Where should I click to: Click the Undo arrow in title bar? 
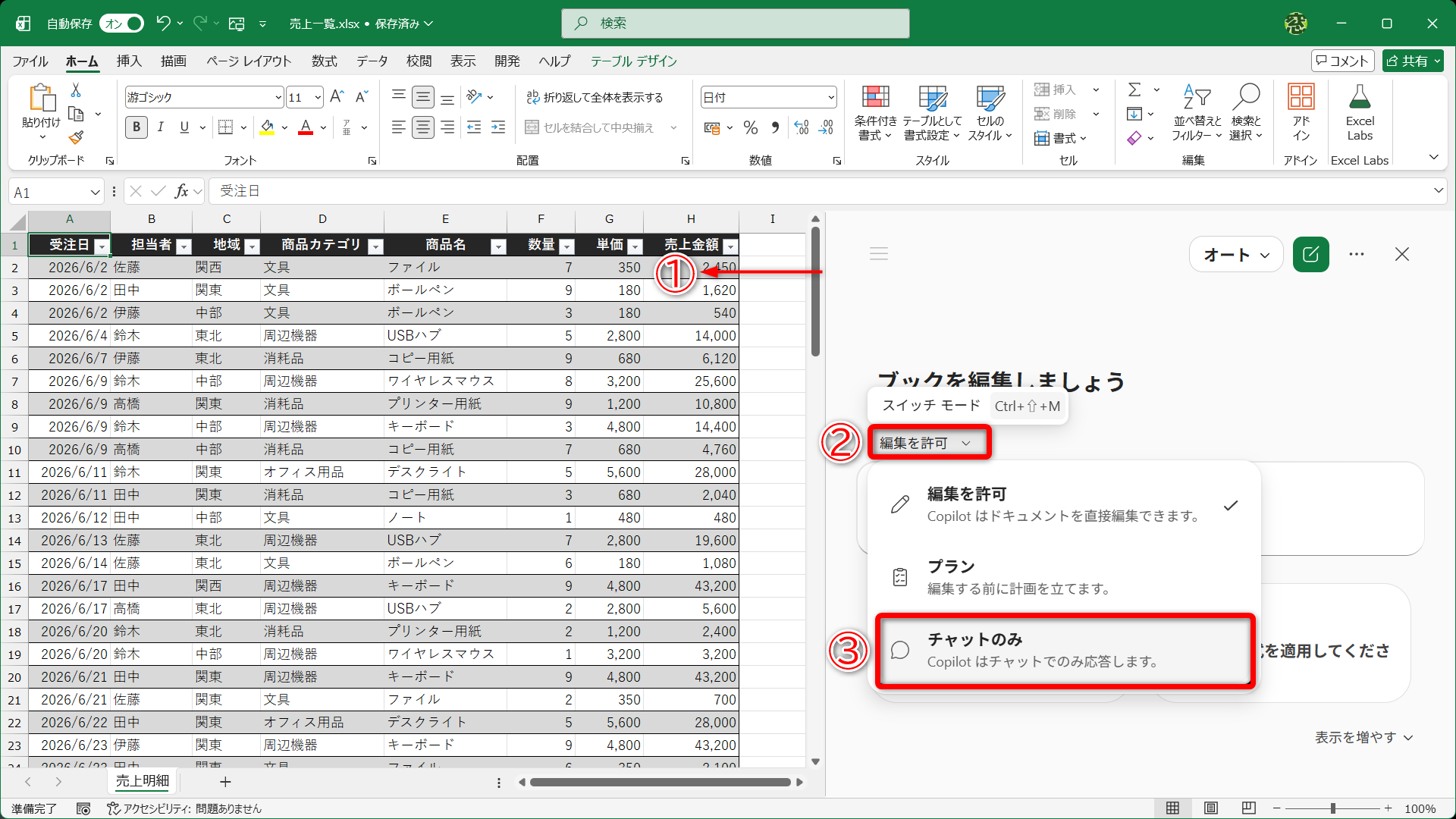163,24
